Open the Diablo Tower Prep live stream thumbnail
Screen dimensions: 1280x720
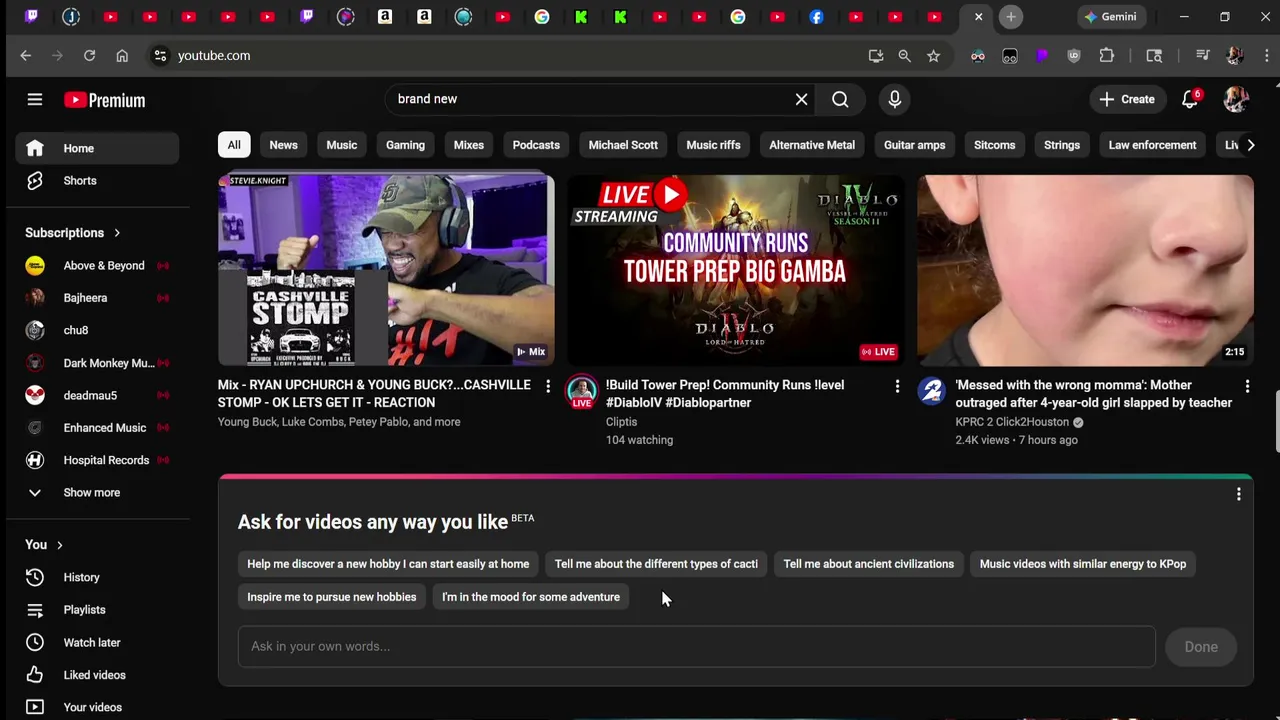pos(736,270)
